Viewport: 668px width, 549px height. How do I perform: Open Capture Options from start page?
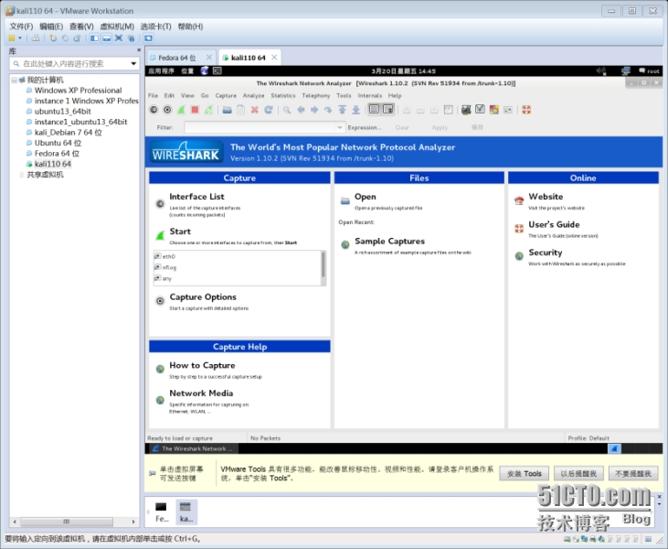pos(203,297)
